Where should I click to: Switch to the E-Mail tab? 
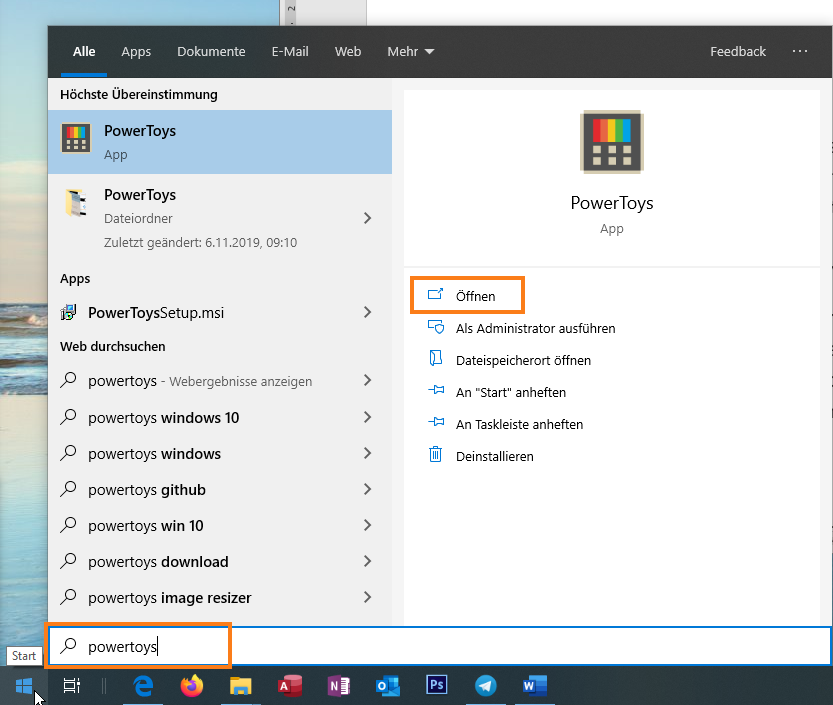[x=290, y=52]
